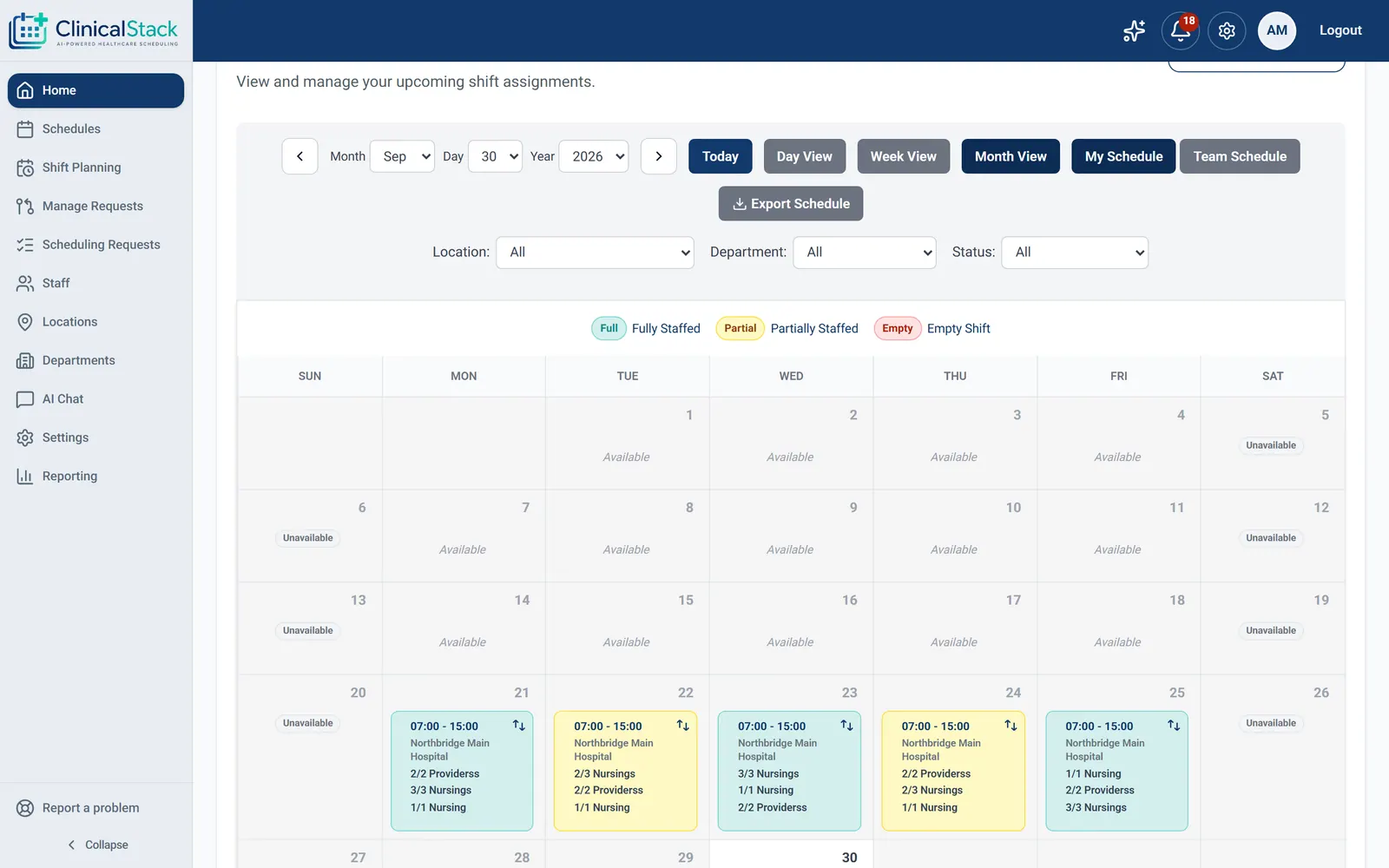Click the Report a problem lifebuoy icon
The height and width of the screenshot is (868, 1389).
click(25, 808)
